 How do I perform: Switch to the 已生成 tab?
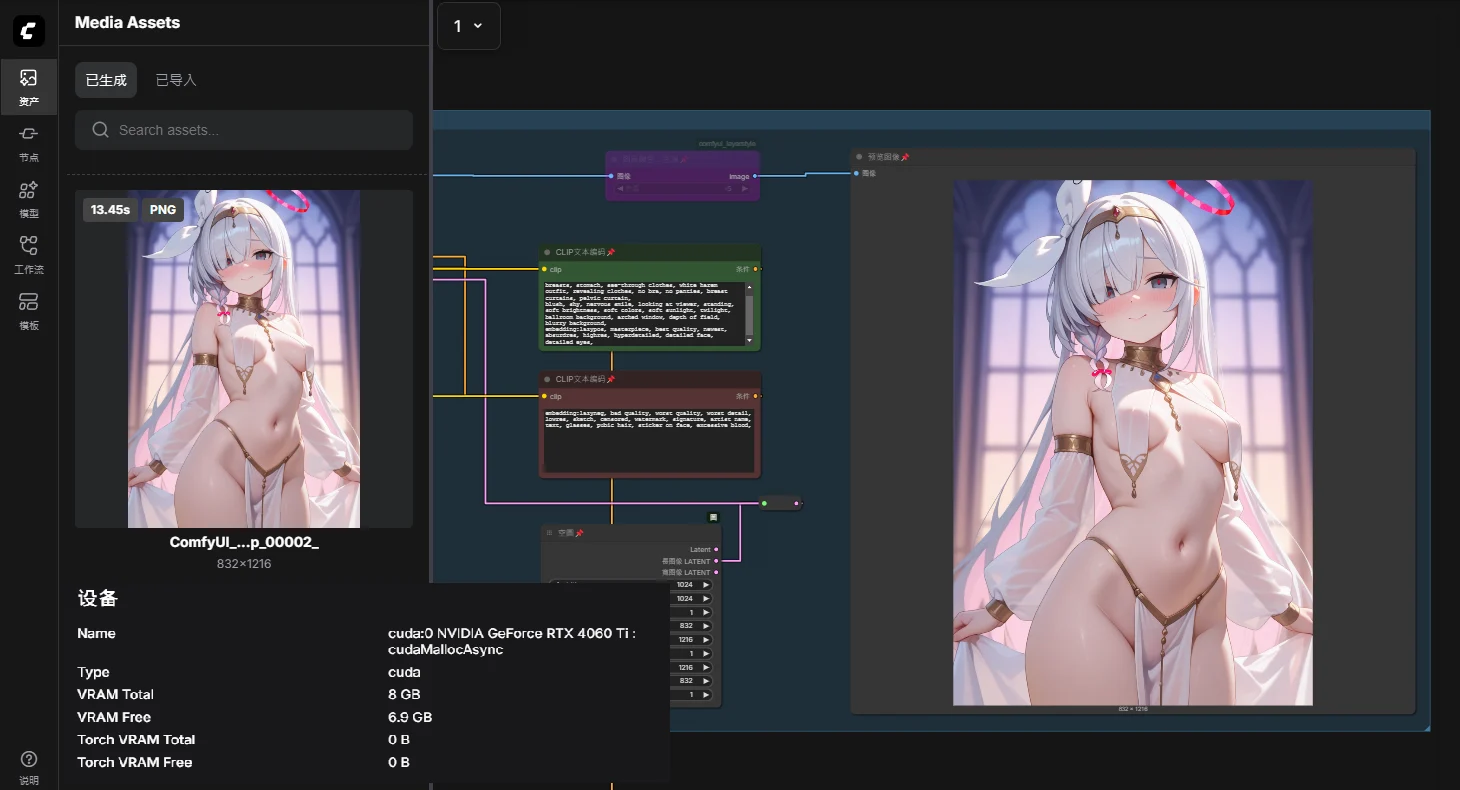tap(106, 80)
